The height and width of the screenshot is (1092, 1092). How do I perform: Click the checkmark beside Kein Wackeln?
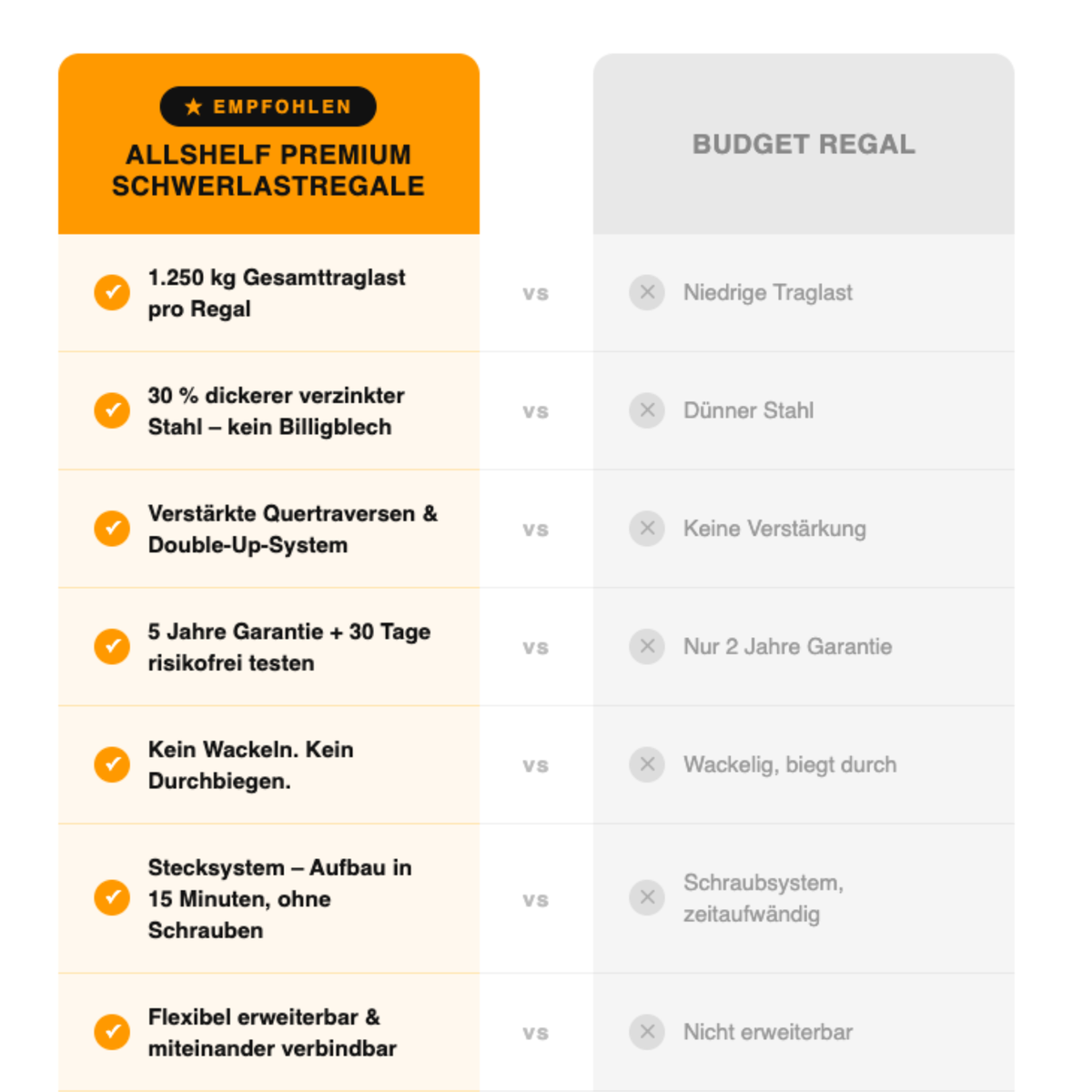point(112,764)
